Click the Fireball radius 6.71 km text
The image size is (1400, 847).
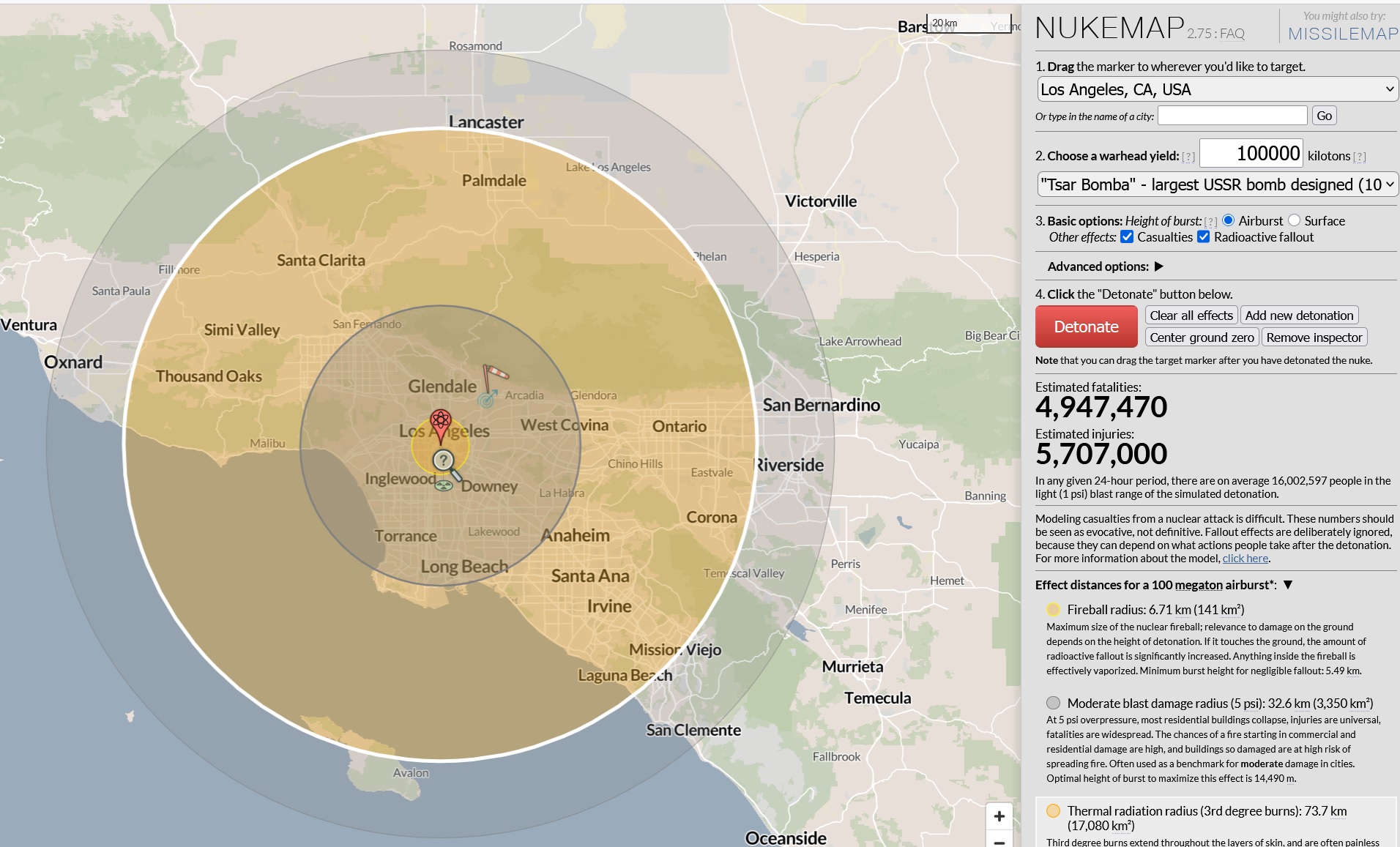click(1155, 610)
